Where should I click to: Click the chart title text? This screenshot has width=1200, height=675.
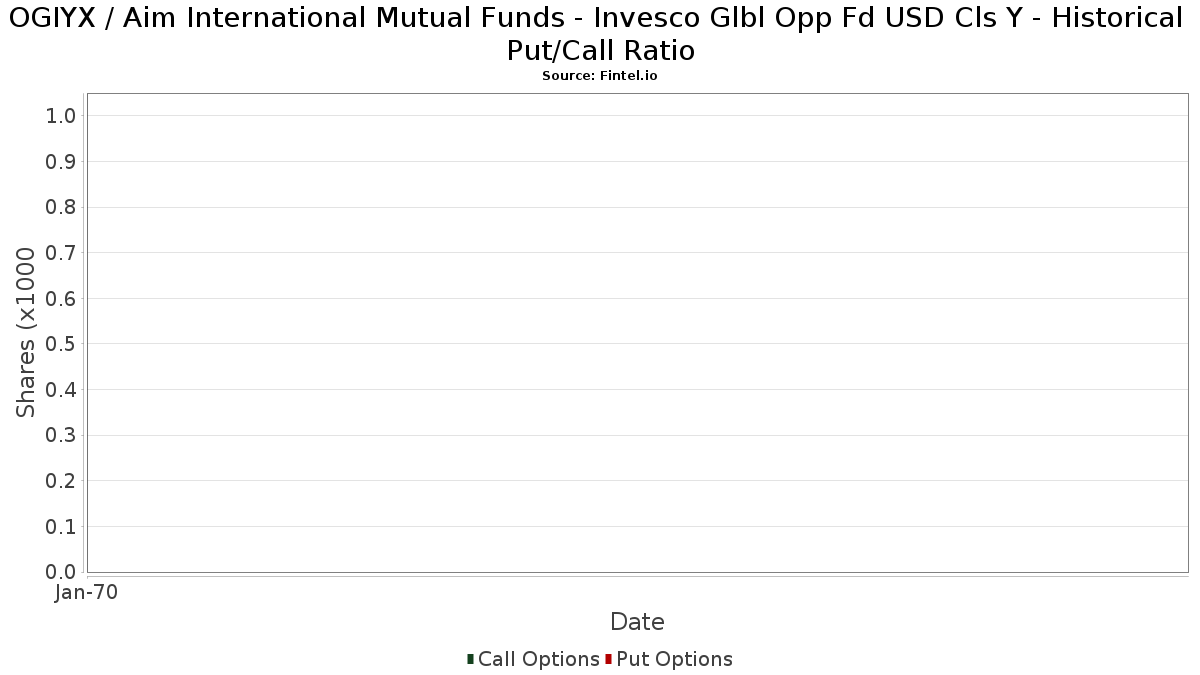coord(600,33)
